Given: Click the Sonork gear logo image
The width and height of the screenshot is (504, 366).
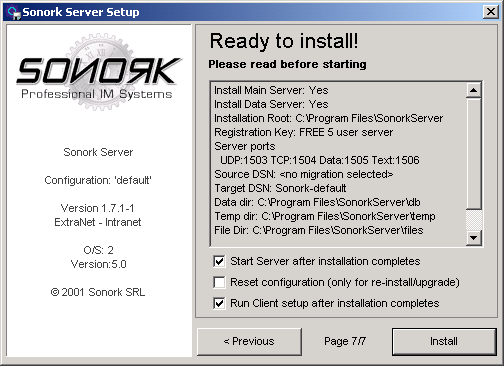Looking at the screenshot, I should point(98,71).
